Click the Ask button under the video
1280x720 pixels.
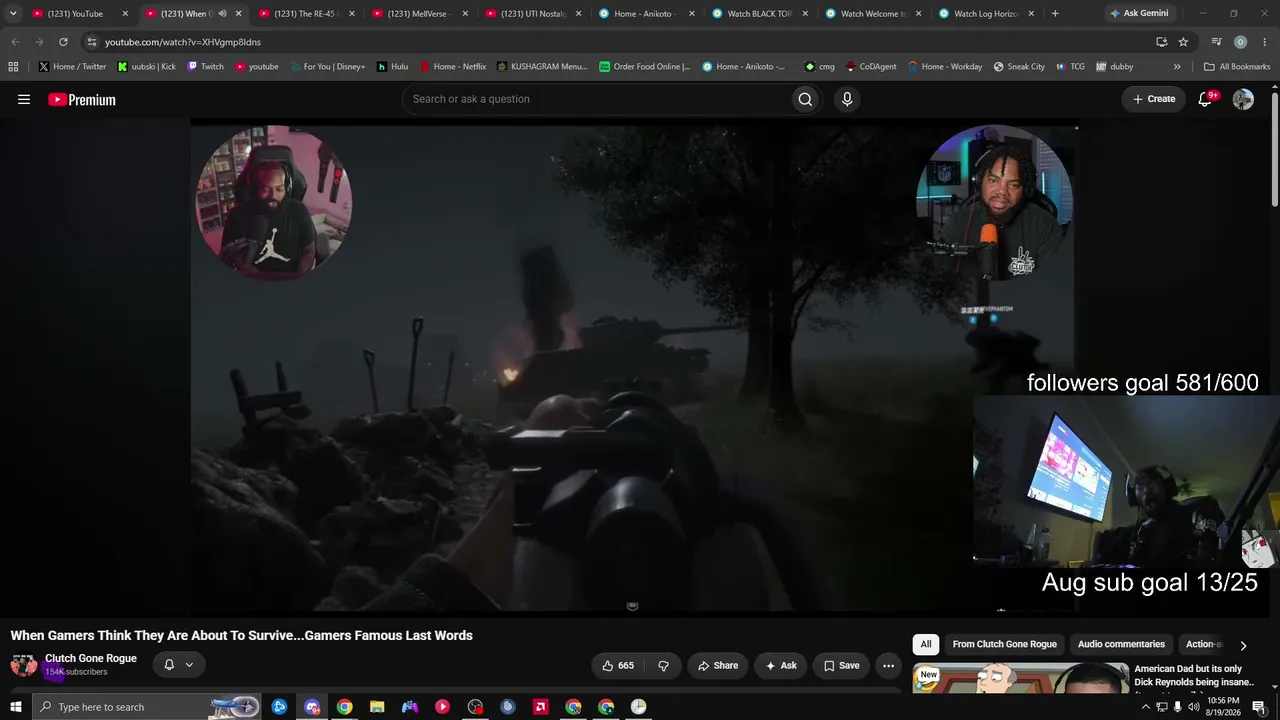tap(781, 666)
